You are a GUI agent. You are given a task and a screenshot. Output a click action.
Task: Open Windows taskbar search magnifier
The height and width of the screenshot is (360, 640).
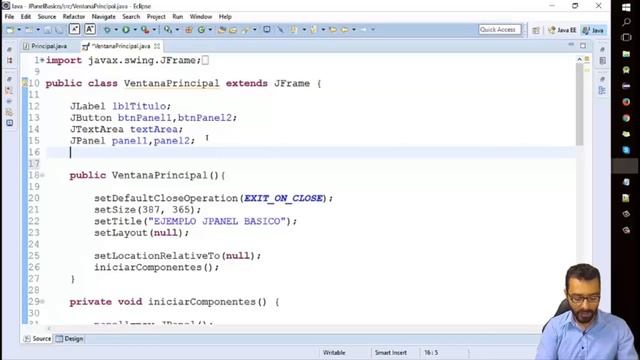tap(626, 22)
